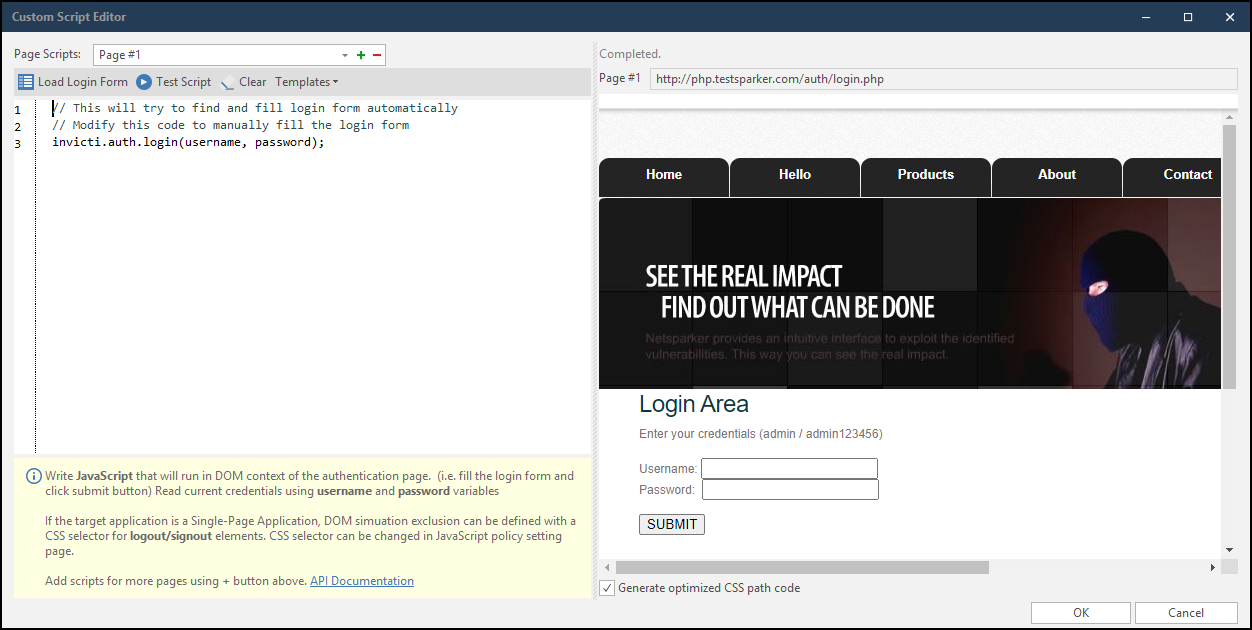Clear the editor with the eraser icon

point(226,81)
